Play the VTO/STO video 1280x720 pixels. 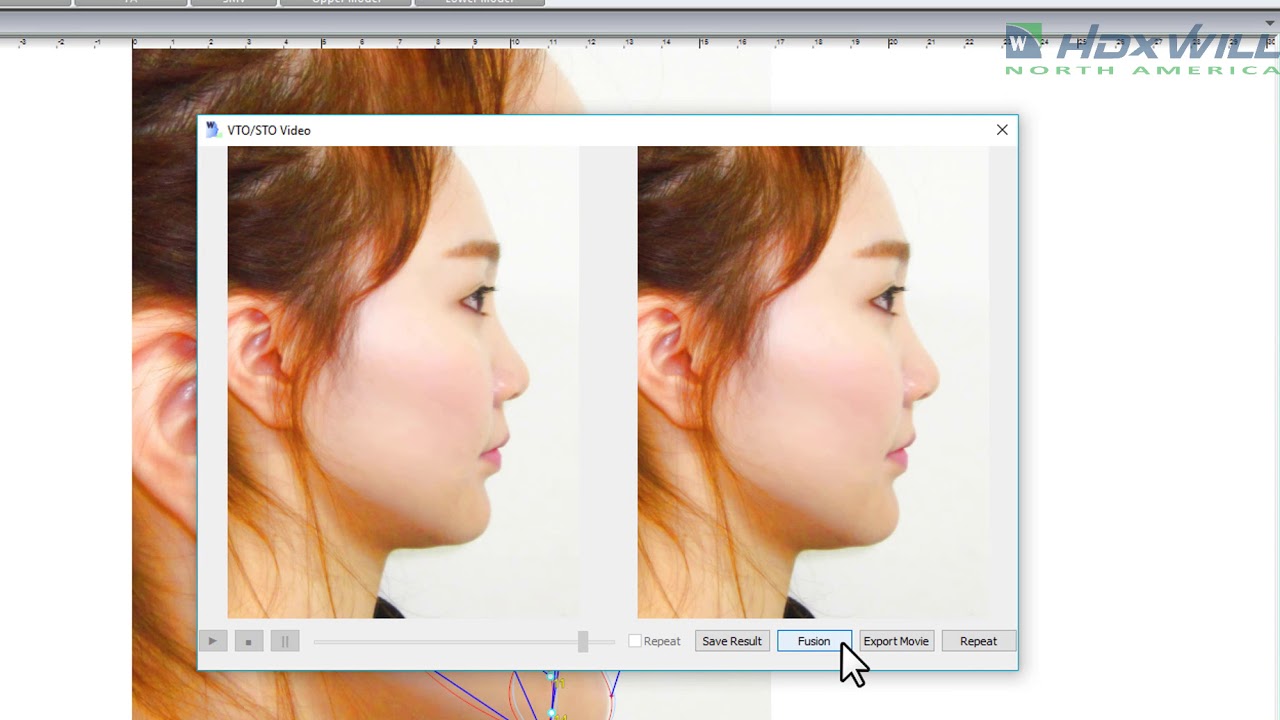tap(212, 641)
